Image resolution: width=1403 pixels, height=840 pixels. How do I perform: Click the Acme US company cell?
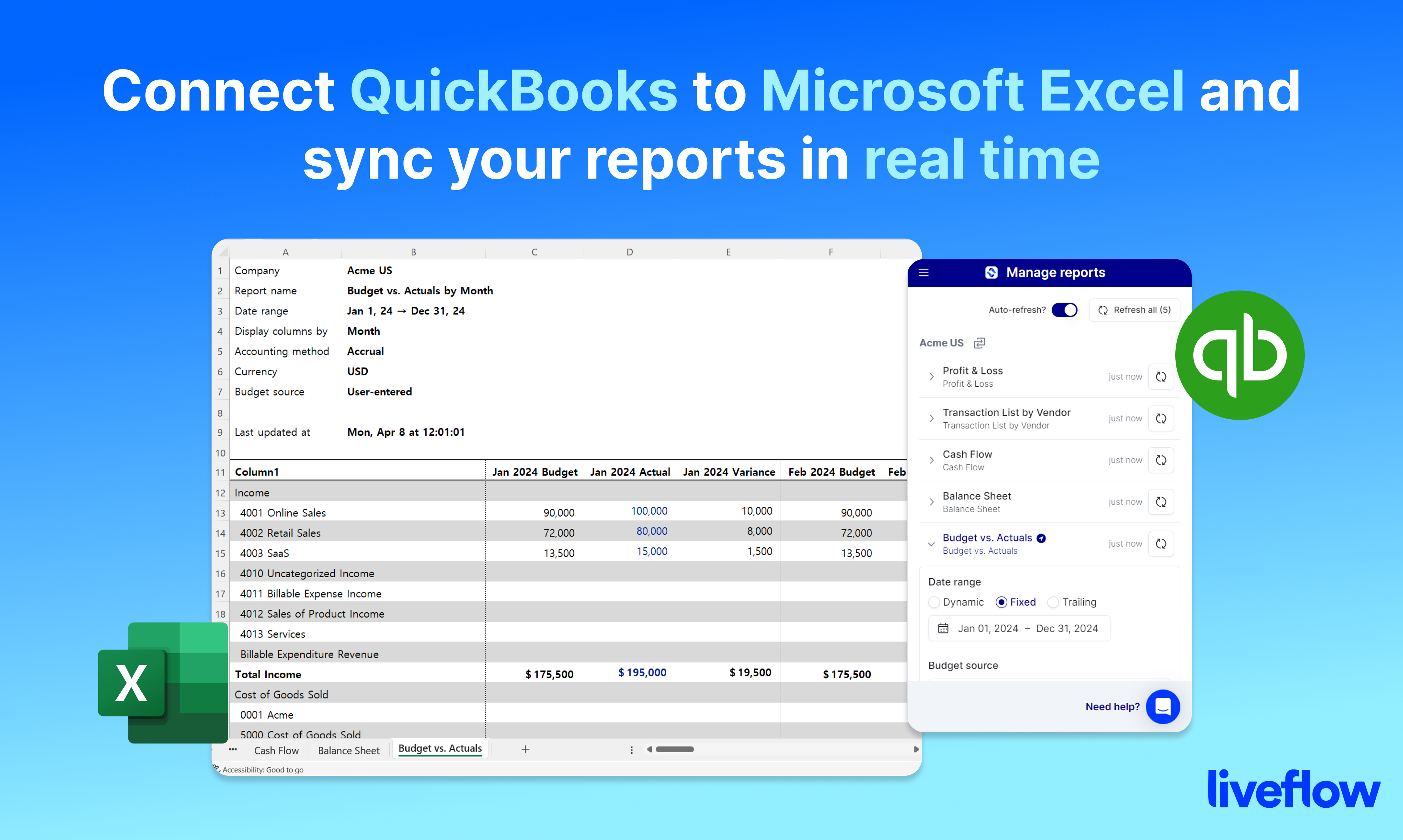tap(369, 271)
